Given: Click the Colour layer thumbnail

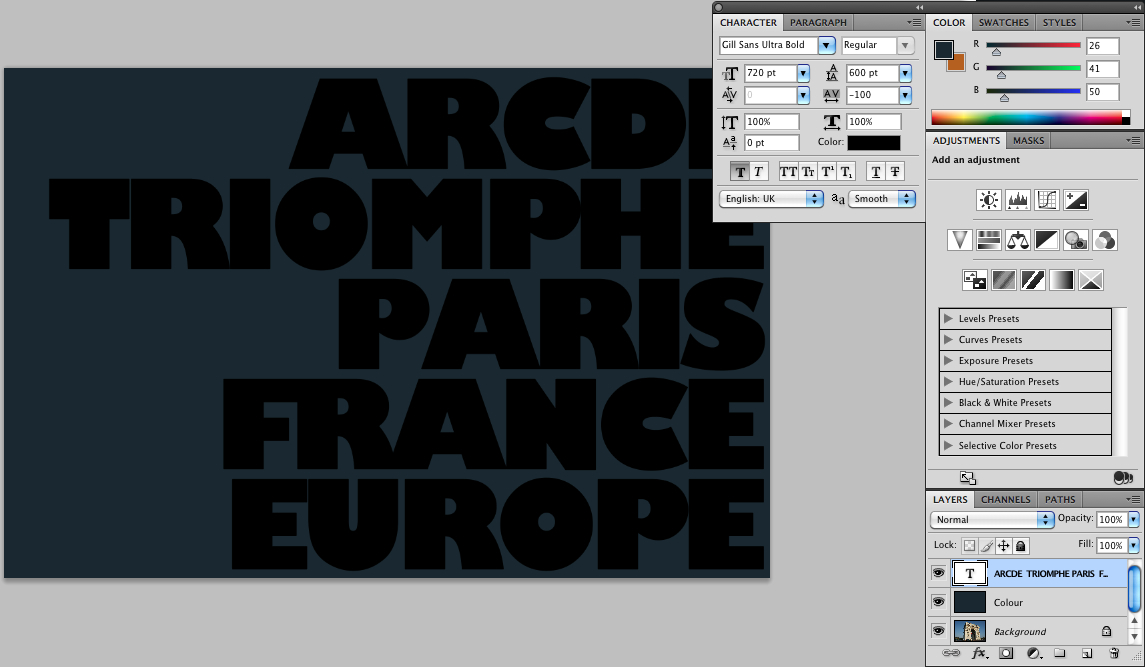Looking at the screenshot, I should [970, 602].
